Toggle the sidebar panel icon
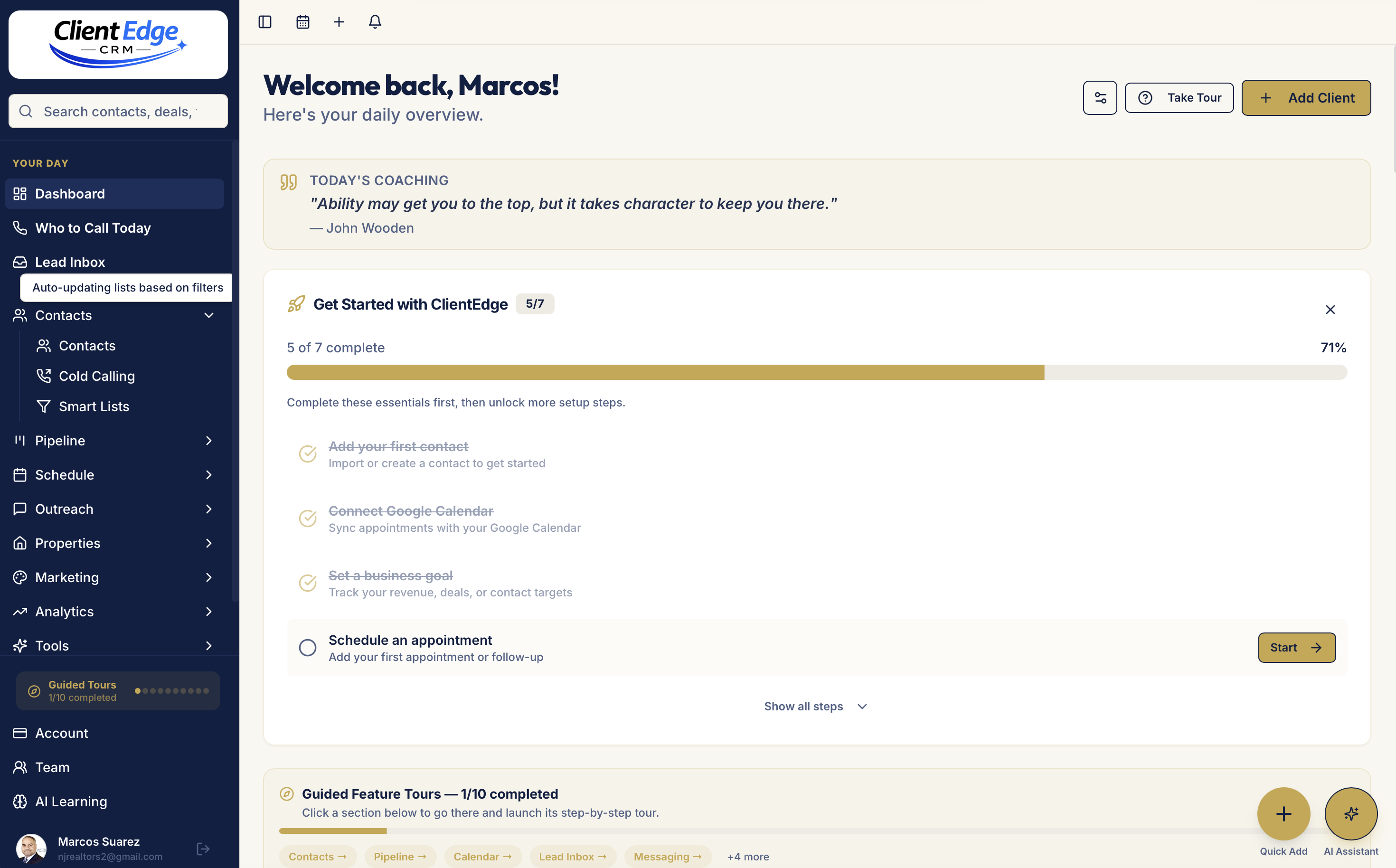Image resolution: width=1396 pixels, height=868 pixels. (264, 22)
